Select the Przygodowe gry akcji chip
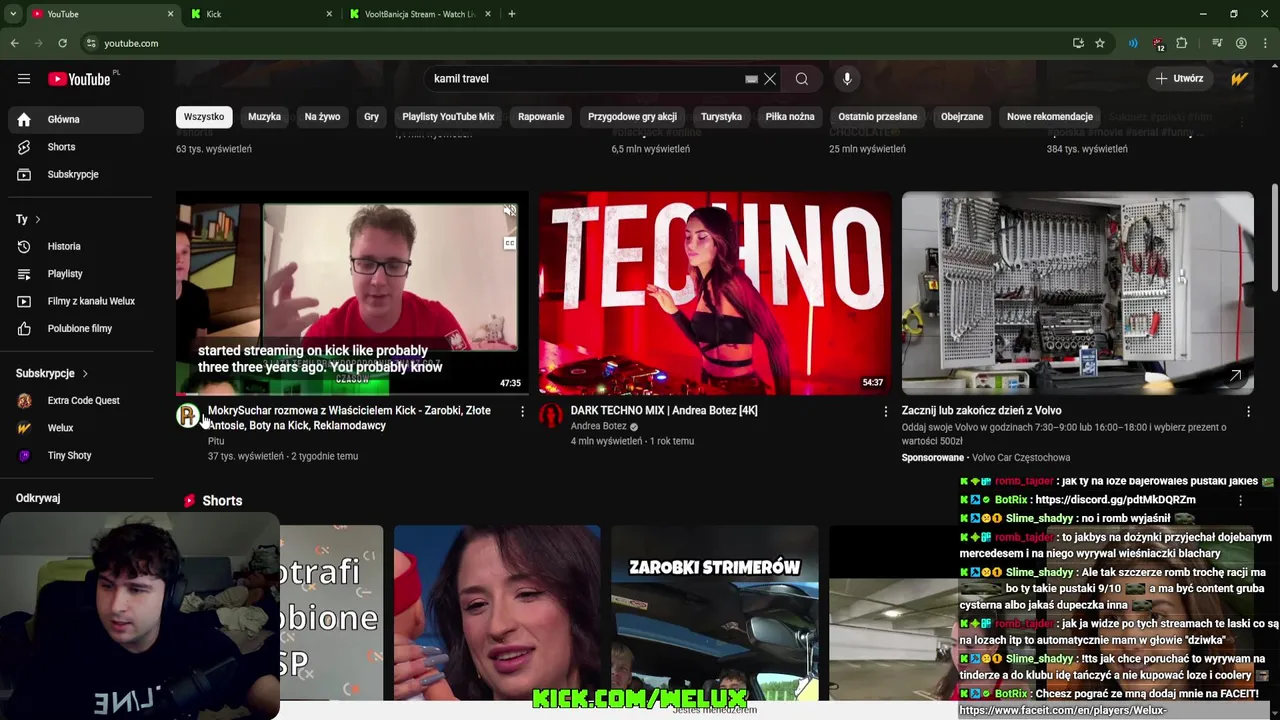 632,117
